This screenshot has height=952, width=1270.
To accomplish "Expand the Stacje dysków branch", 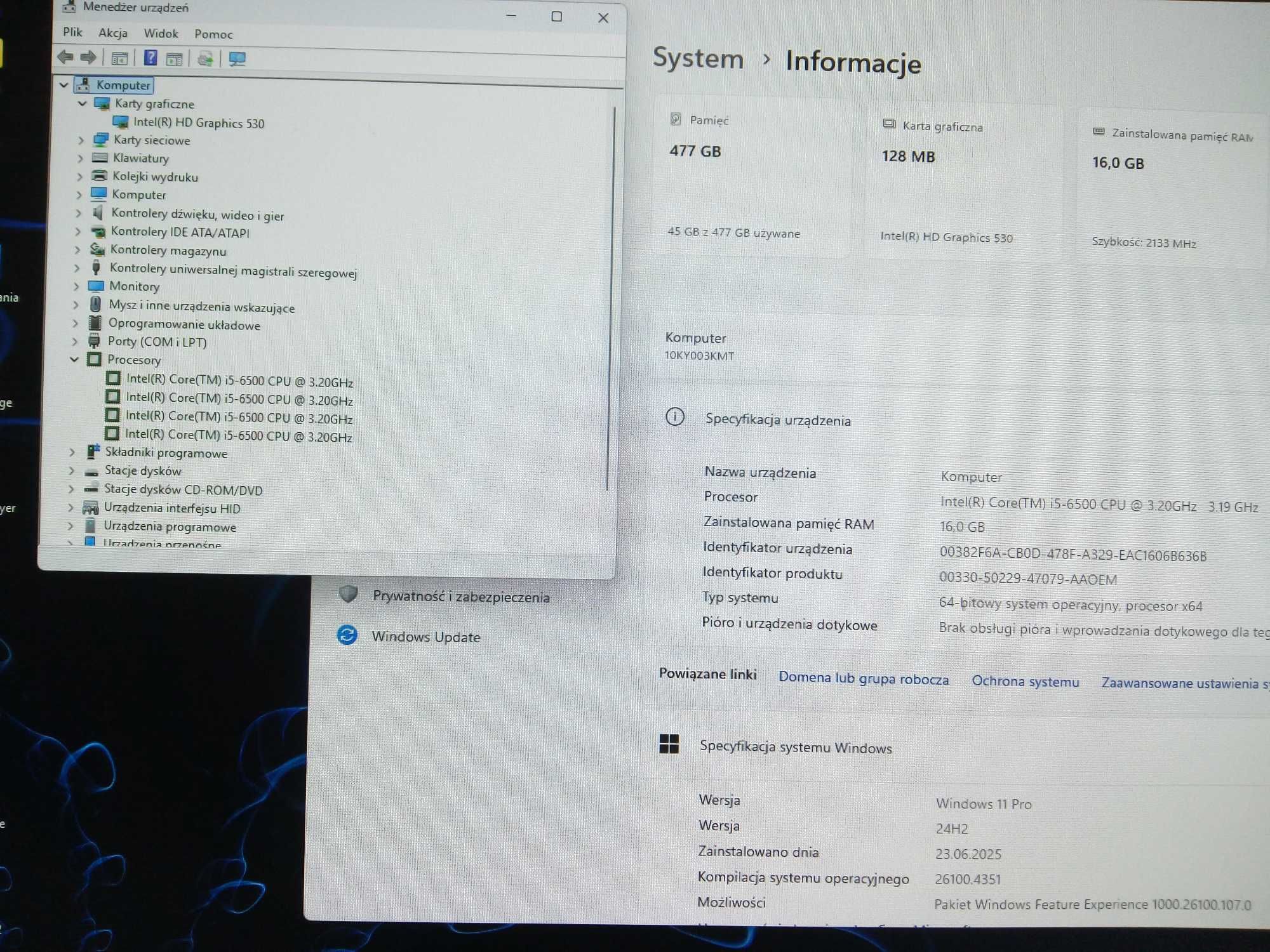I will (x=72, y=470).
